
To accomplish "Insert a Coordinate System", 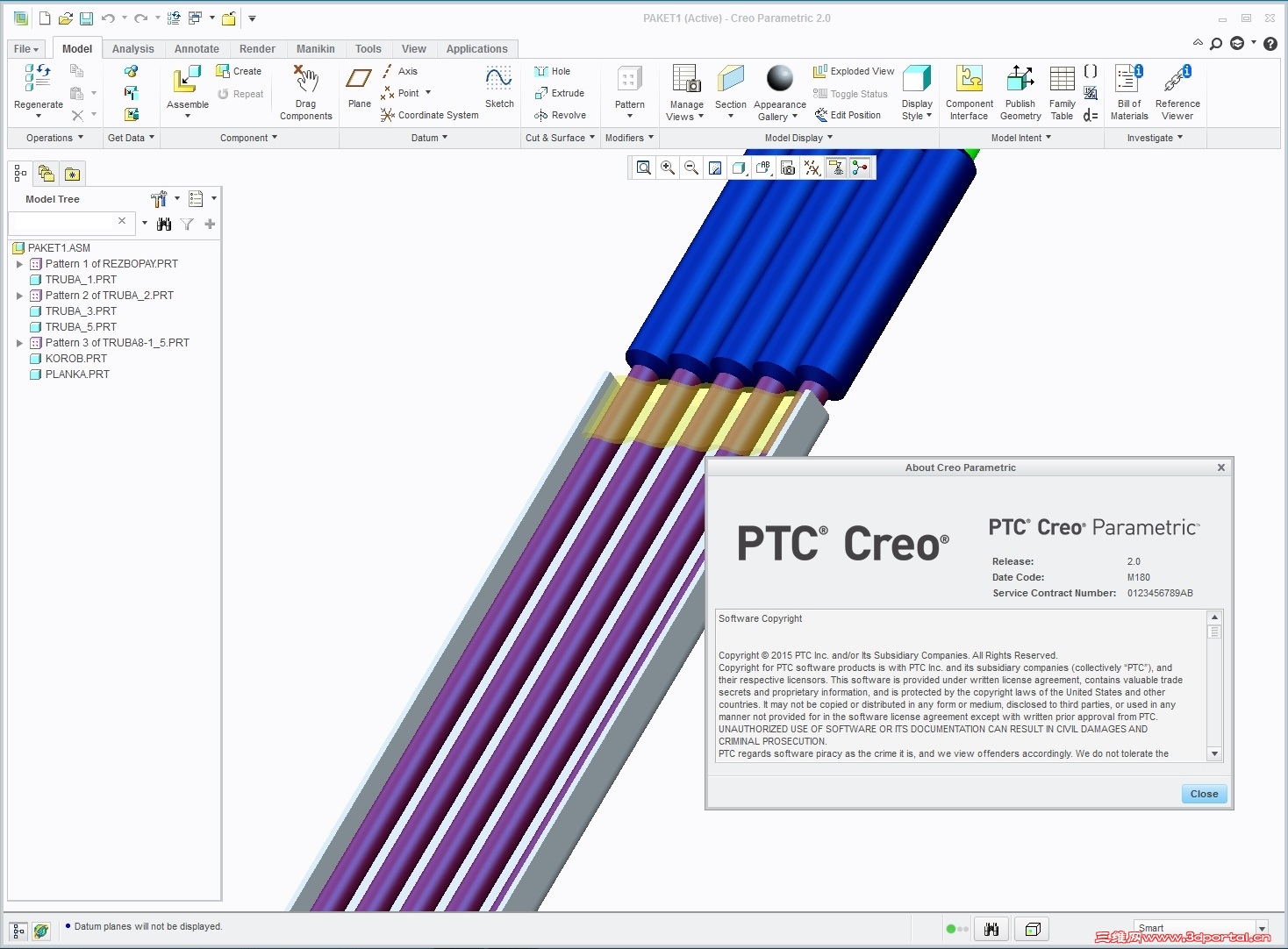I will [x=430, y=115].
